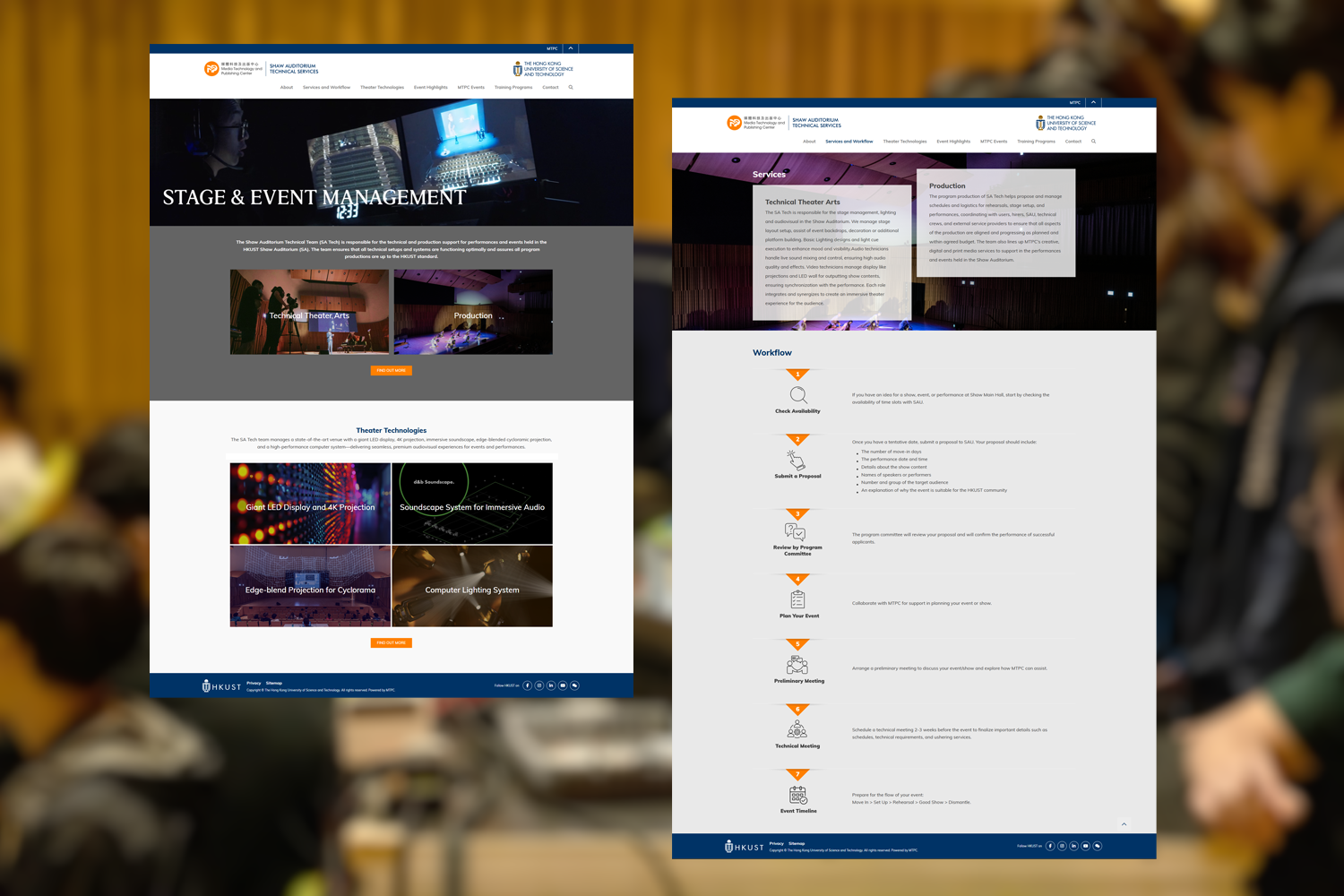Collapse top bar using chevron on left page

(571, 48)
